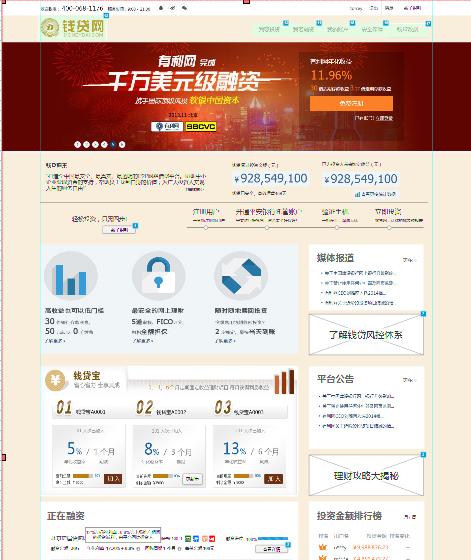
Task: Open the bar-chart link under the right amount
Action: 376,194
